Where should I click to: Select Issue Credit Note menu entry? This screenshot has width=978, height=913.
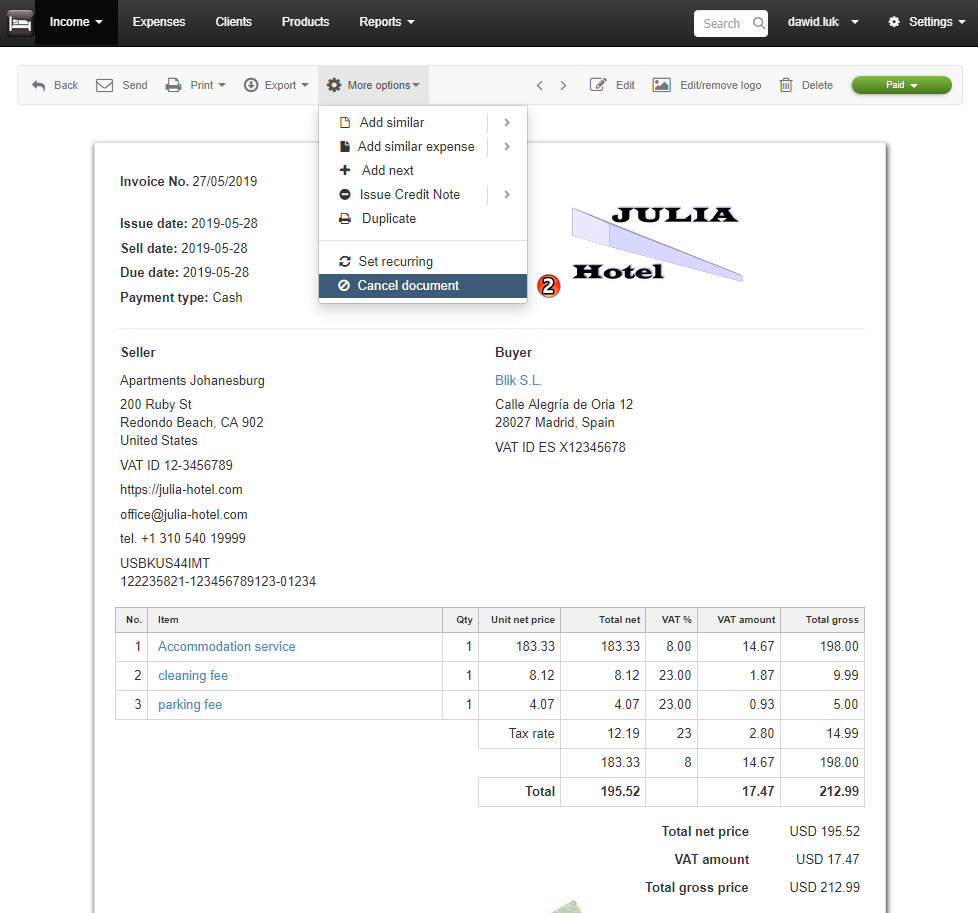tap(410, 195)
